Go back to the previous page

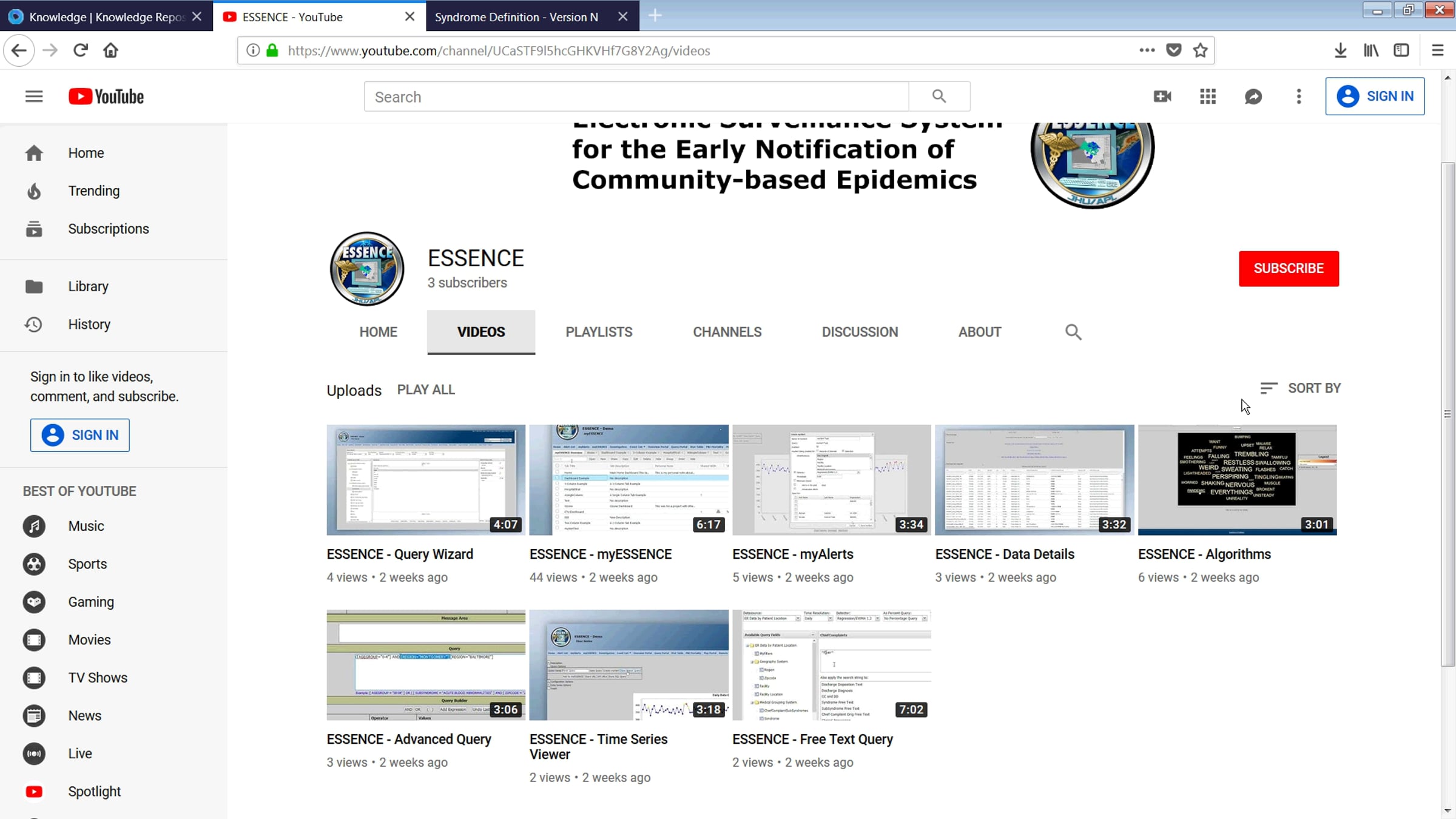[x=19, y=50]
